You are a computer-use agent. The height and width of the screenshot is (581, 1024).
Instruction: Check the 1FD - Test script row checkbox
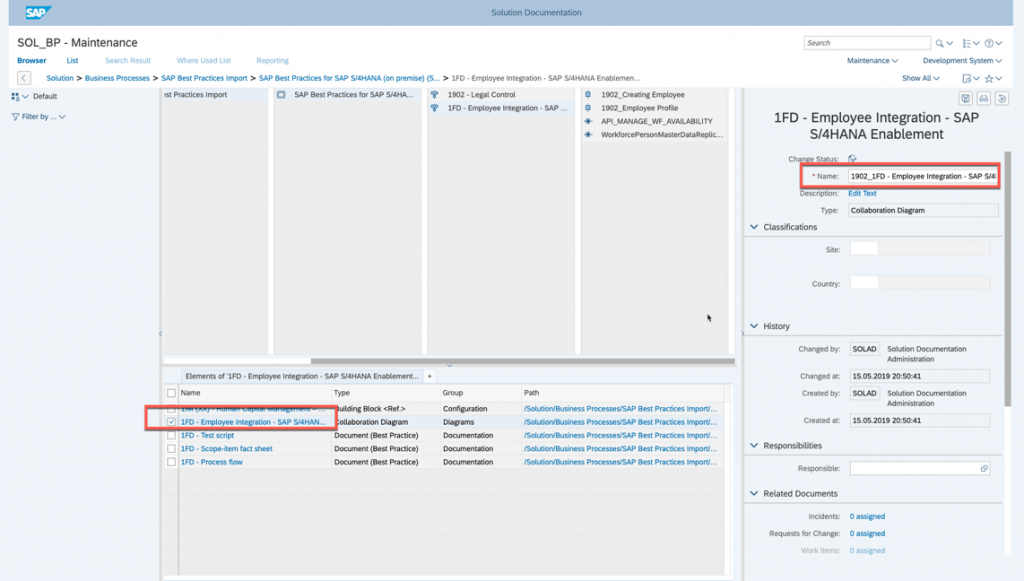(x=171, y=435)
